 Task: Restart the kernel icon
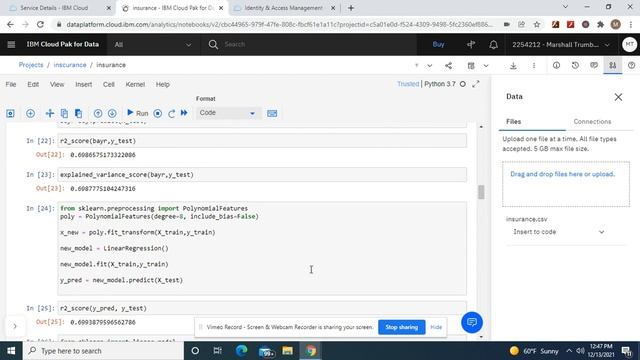[x=171, y=113]
